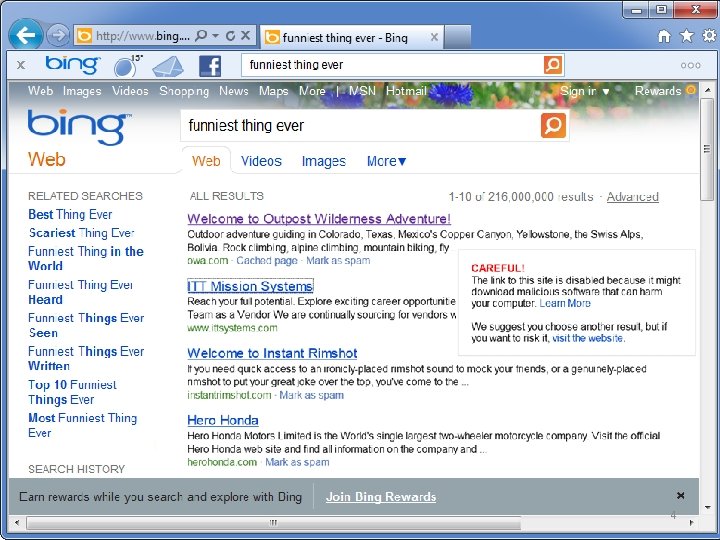This screenshot has width=720, height=540.
Task: Close the Bing toolbar with its X
Action: pos(21,65)
